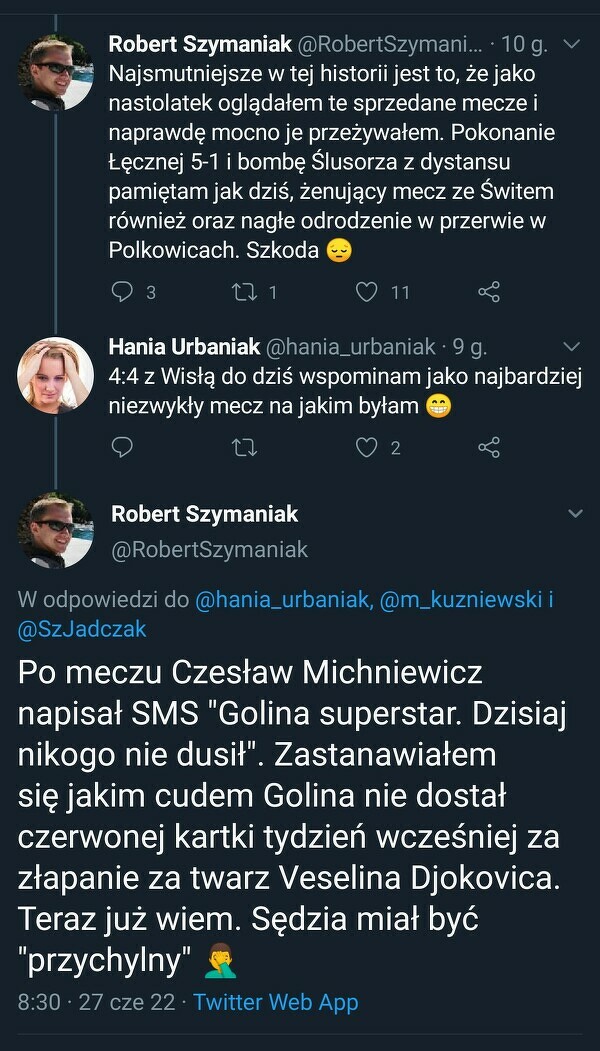Viewport: 600px width, 1051px height.
Task: Retweet Hania Urbaniak's tweet
Action: click(243, 447)
